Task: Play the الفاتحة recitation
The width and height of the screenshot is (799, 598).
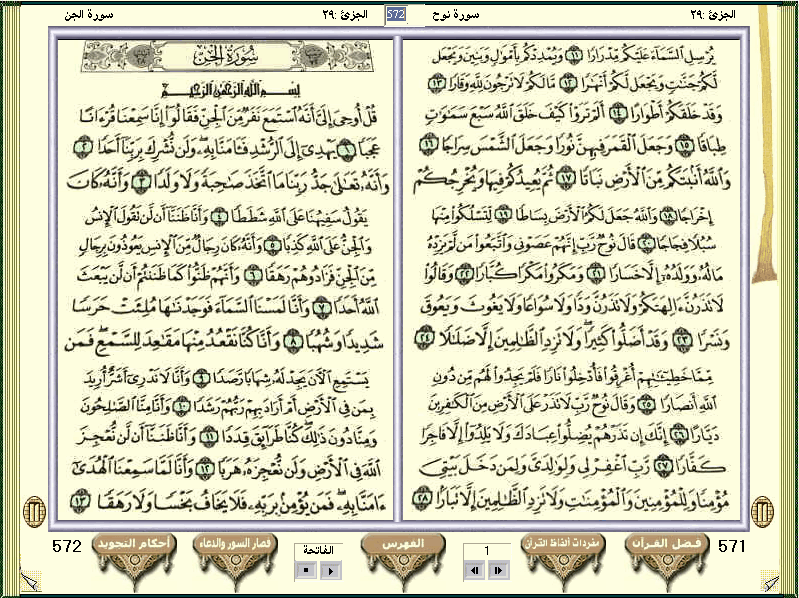Action: (331, 570)
